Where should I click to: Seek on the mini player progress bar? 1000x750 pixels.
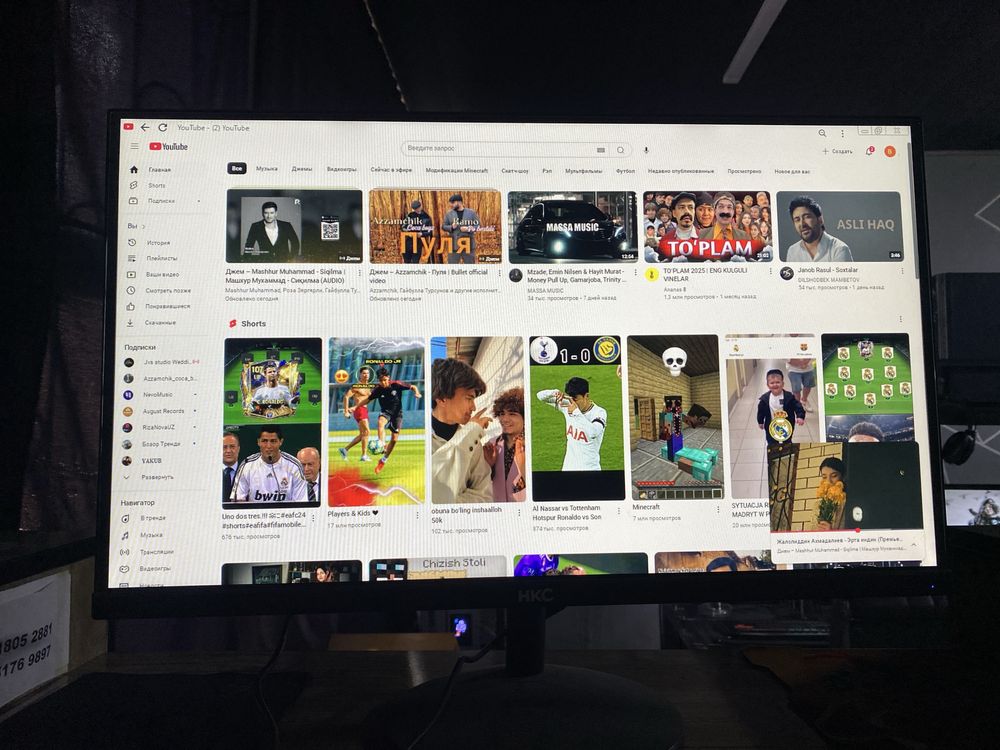(845, 529)
